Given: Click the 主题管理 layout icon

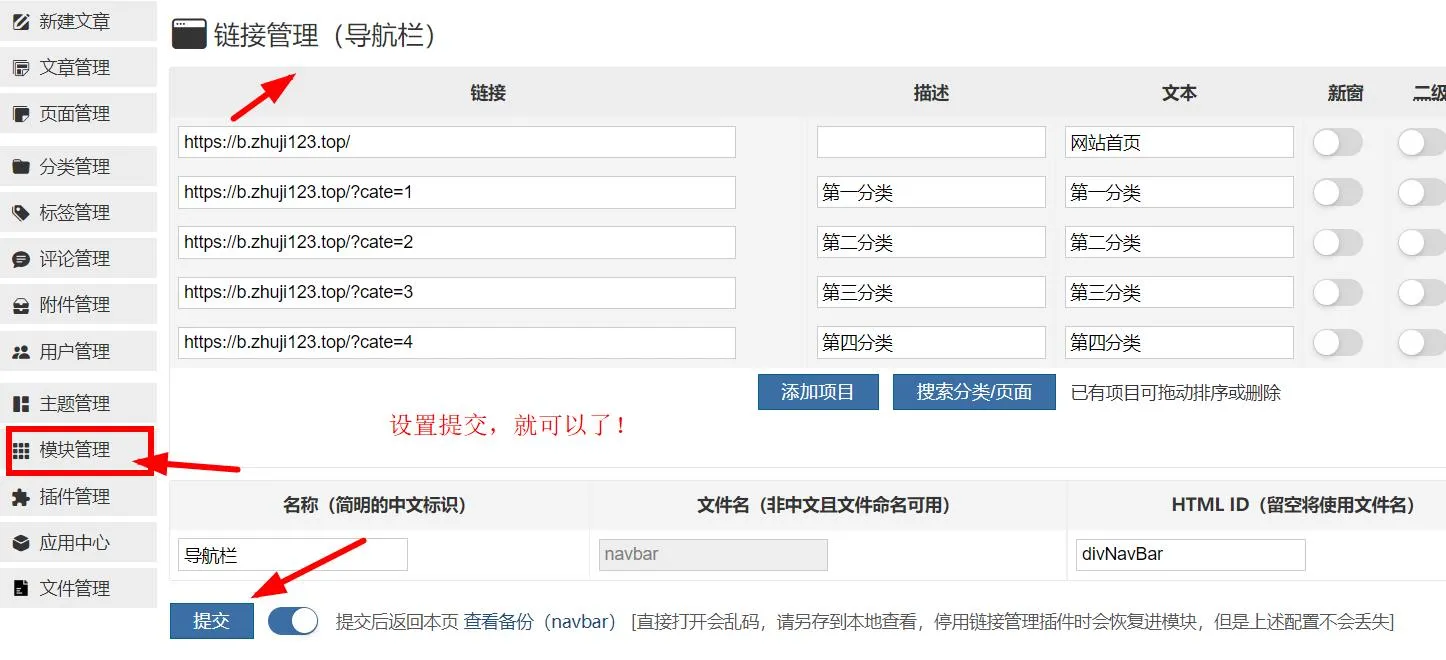Looking at the screenshot, I should point(21,404).
